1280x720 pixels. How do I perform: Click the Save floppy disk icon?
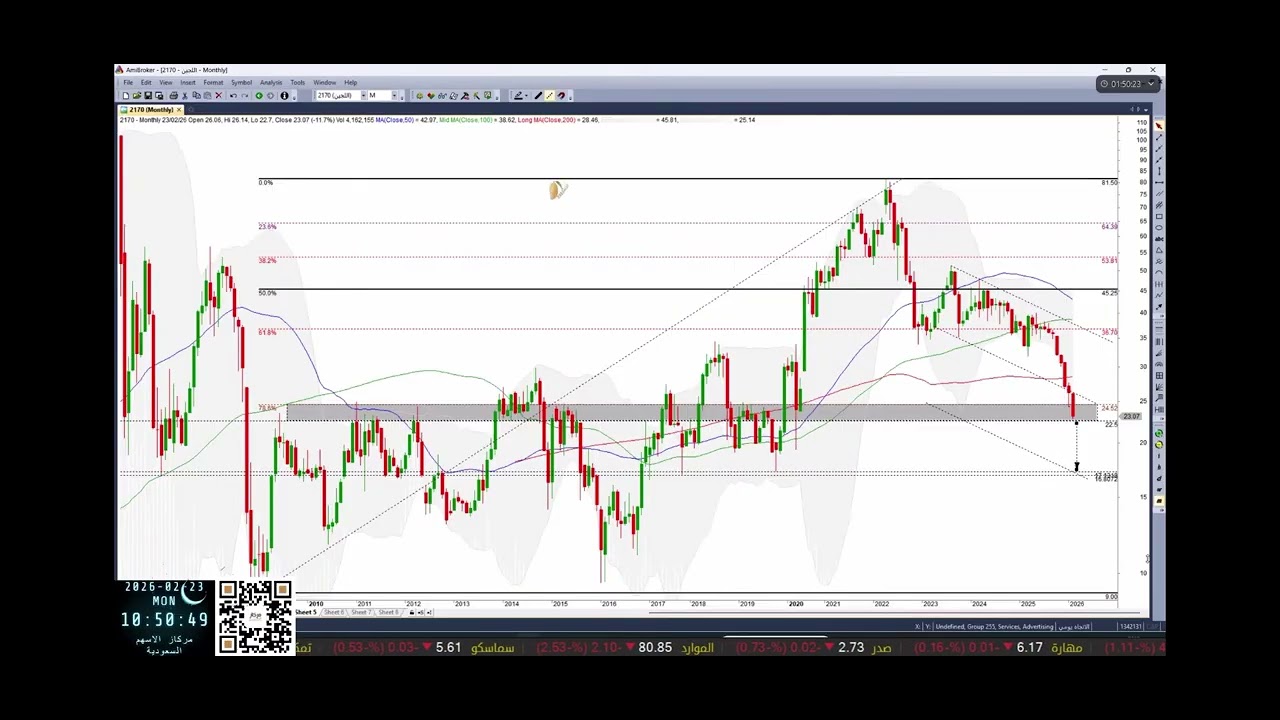pos(148,95)
